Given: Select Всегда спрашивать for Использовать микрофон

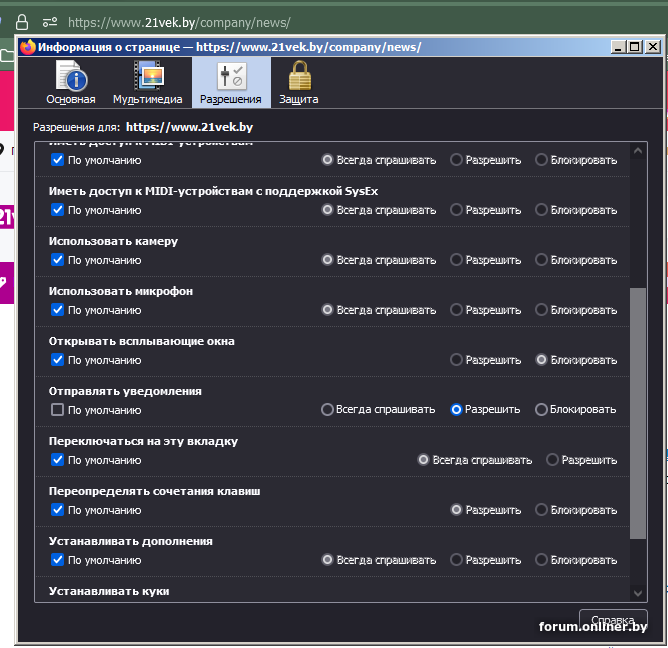Looking at the screenshot, I should pyautogui.click(x=327, y=309).
